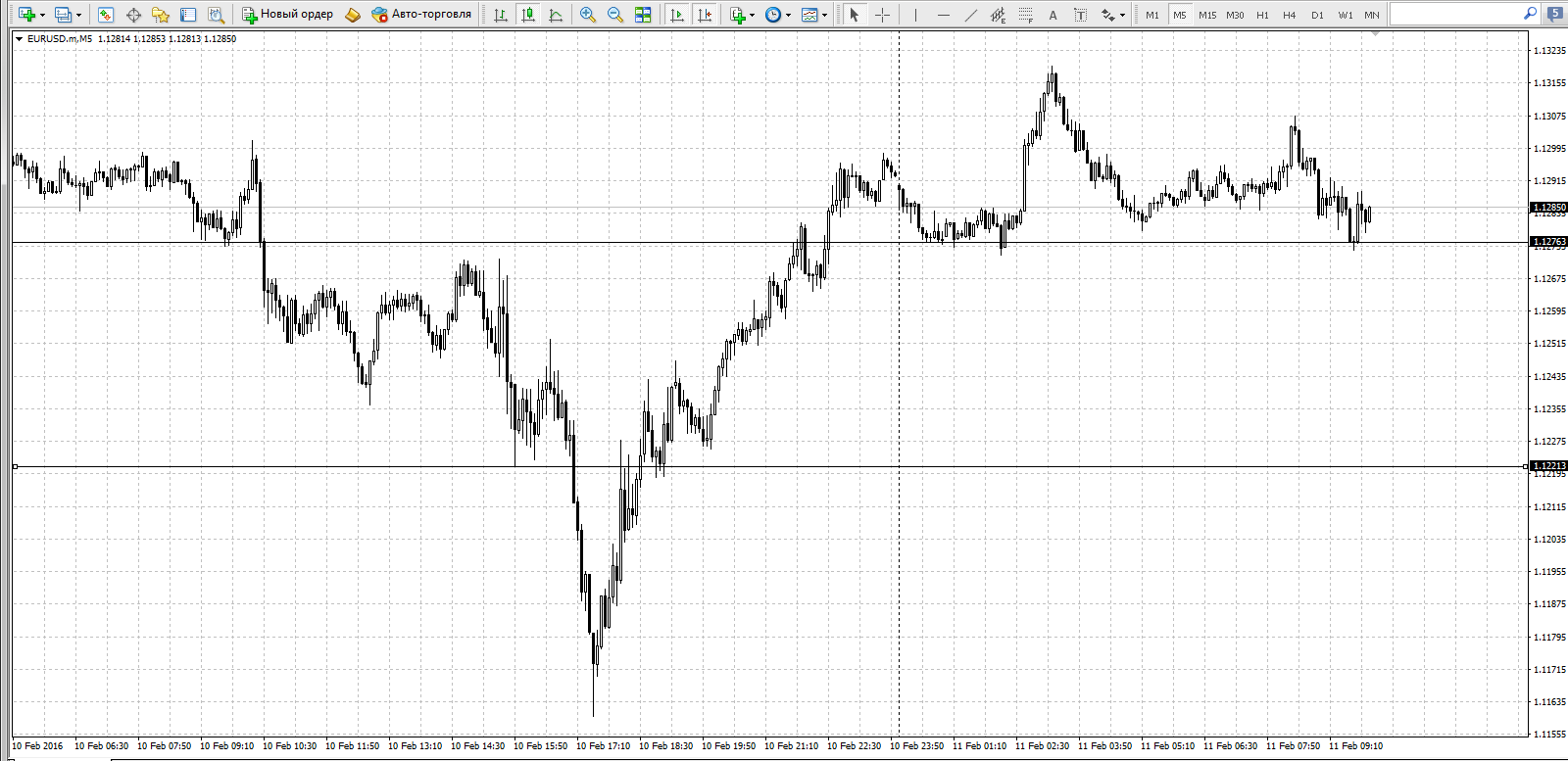Open the triangle menu beside EURUSD.m,M5

(19, 39)
